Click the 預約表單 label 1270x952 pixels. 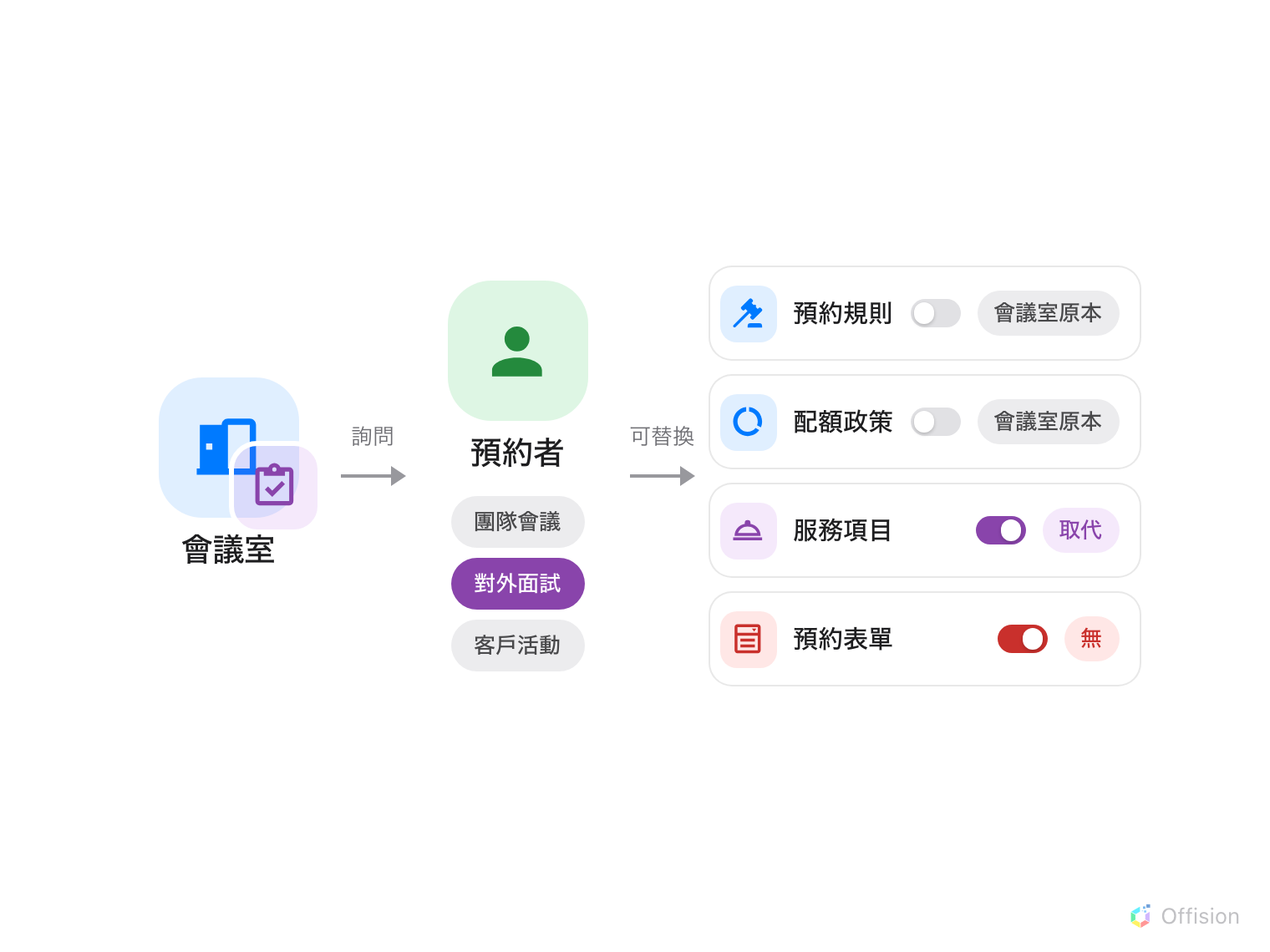click(x=843, y=639)
